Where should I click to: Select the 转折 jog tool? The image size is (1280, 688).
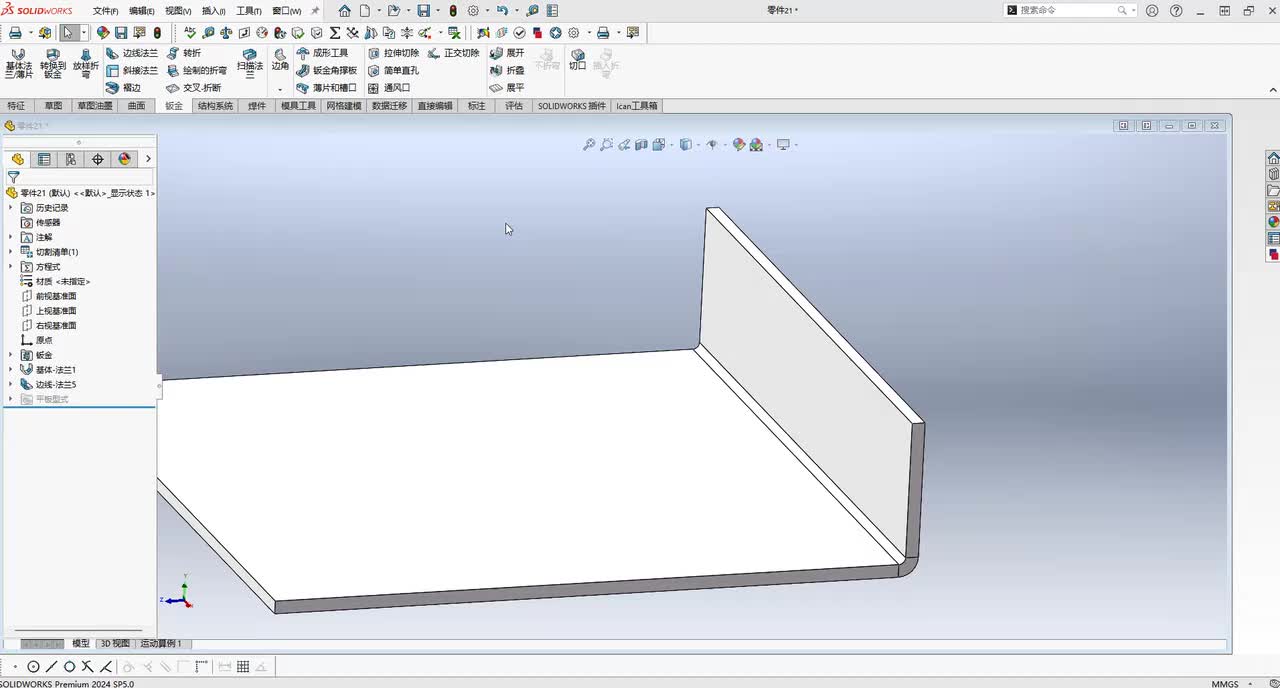pyautogui.click(x=184, y=53)
